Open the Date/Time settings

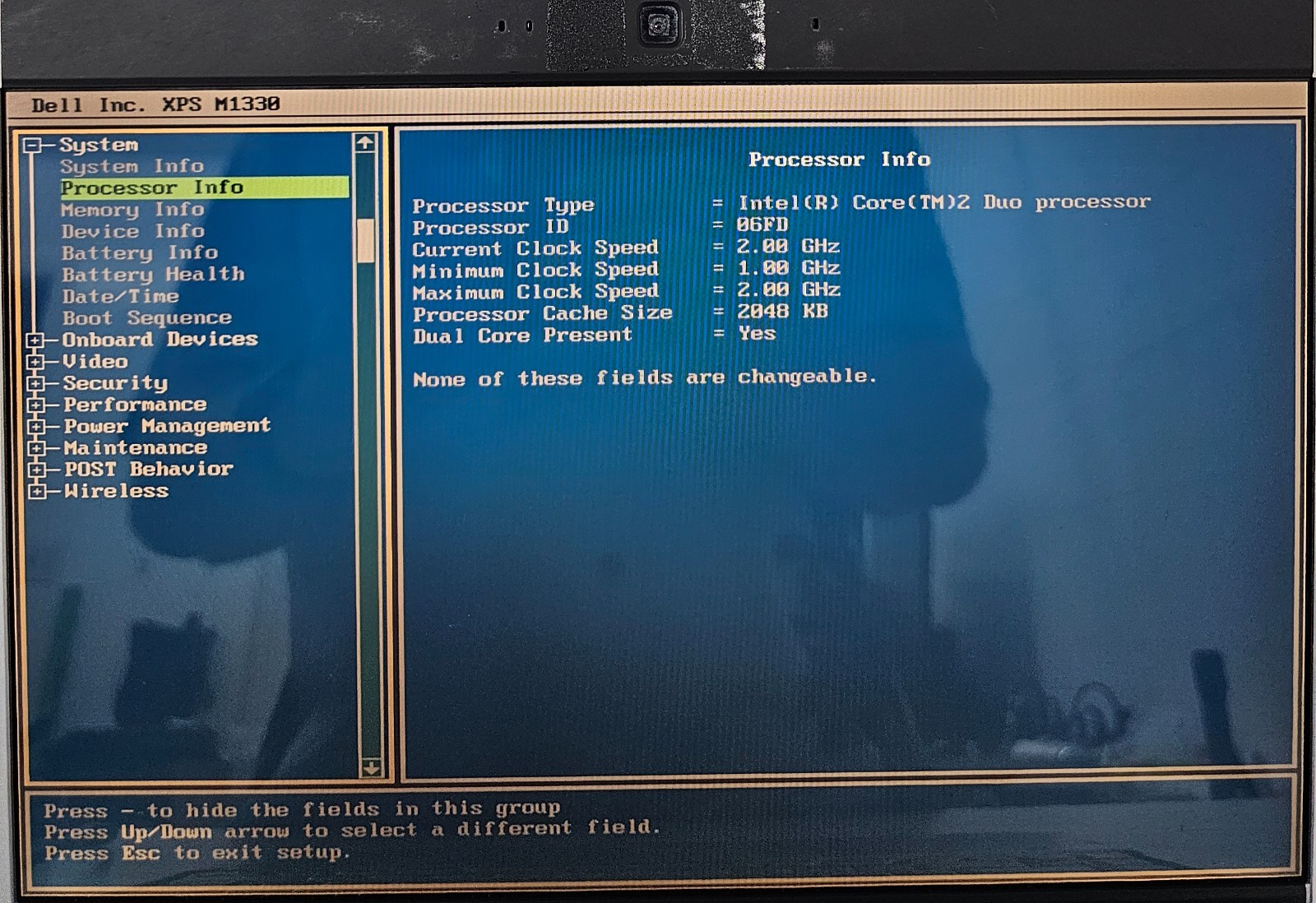[120, 296]
